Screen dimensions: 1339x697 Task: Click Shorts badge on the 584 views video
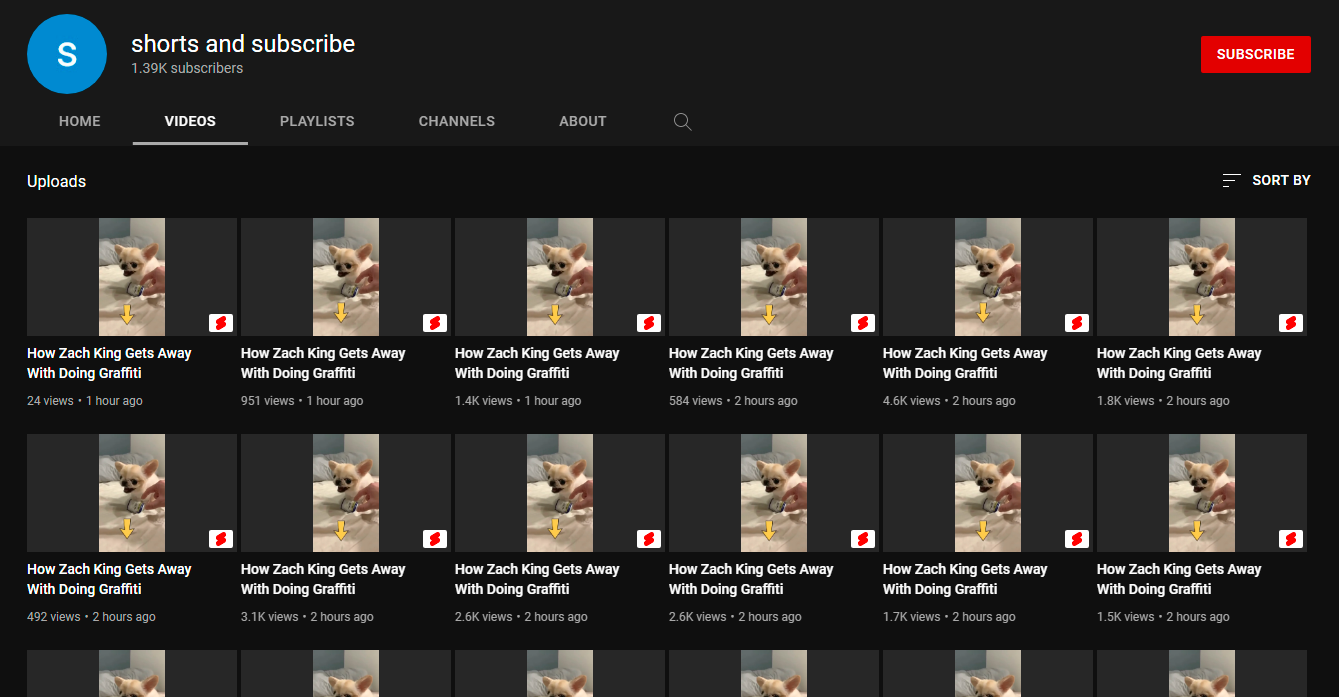863,323
